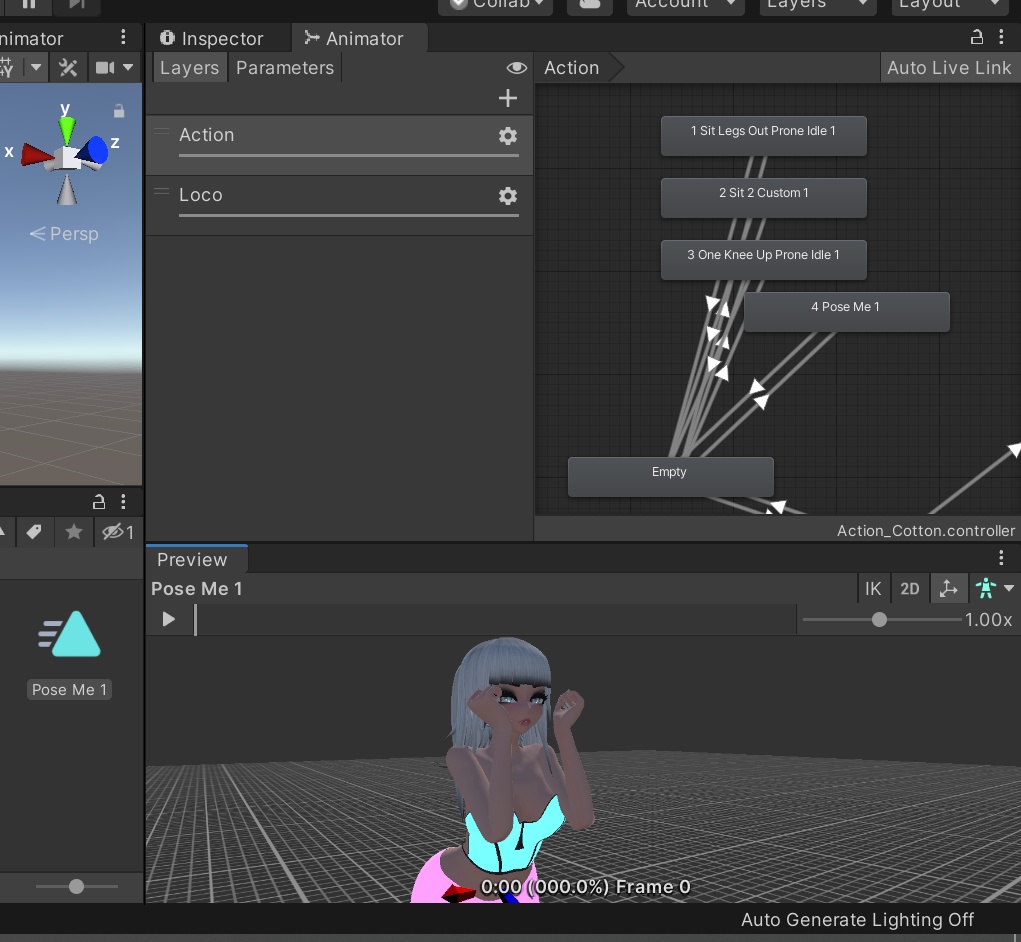Expand the scene camera dropdown arrow
Image resolution: width=1021 pixels, height=942 pixels.
[x=128, y=67]
